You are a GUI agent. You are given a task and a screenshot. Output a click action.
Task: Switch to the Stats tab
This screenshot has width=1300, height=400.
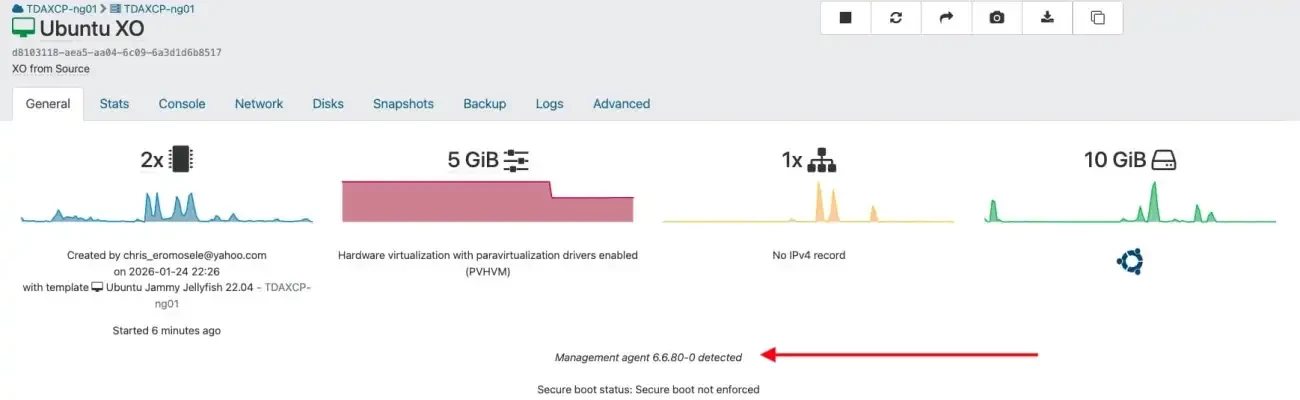(114, 103)
